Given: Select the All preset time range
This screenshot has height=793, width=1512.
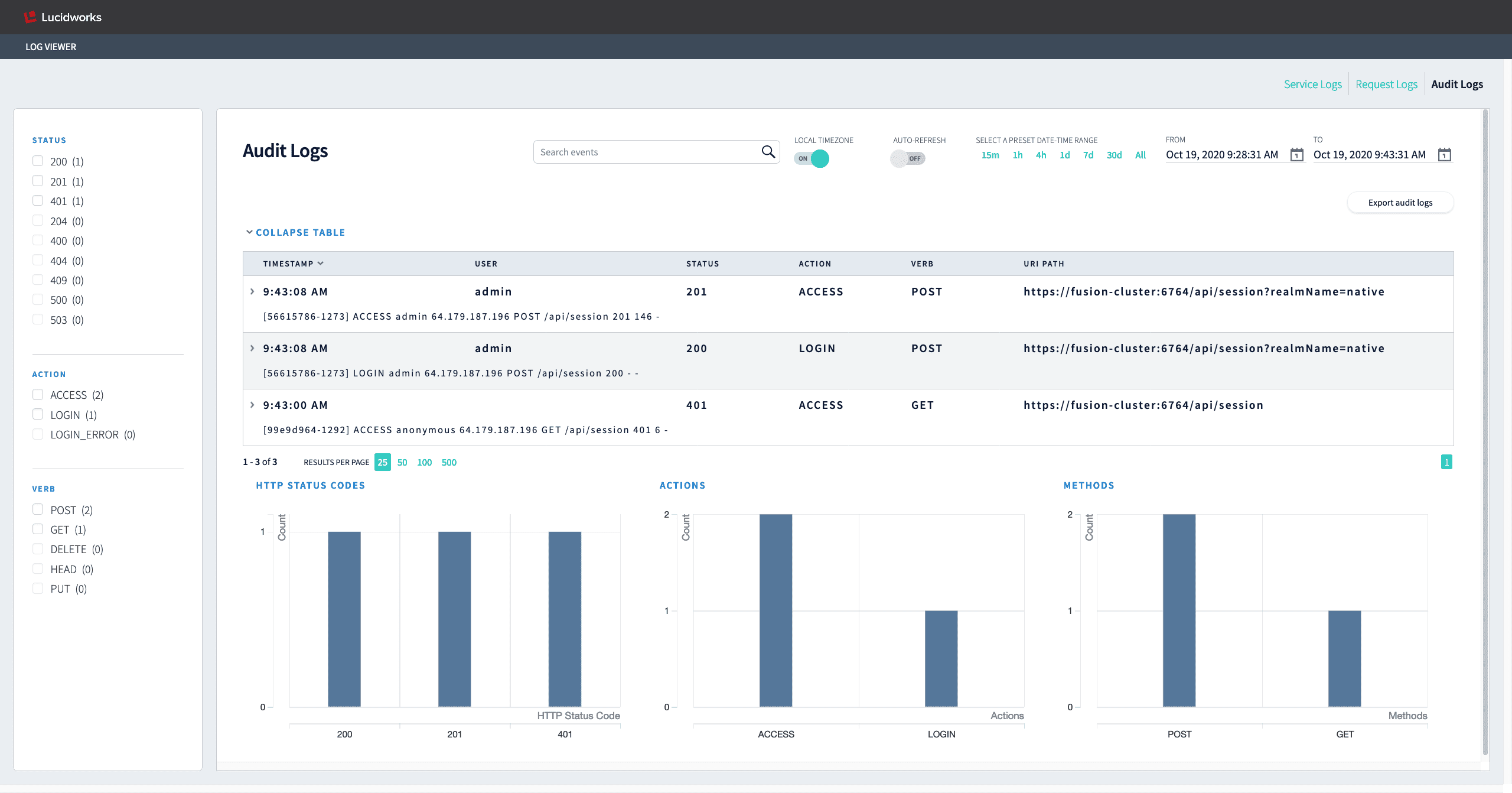Looking at the screenshot, I should click(1140, 155).
